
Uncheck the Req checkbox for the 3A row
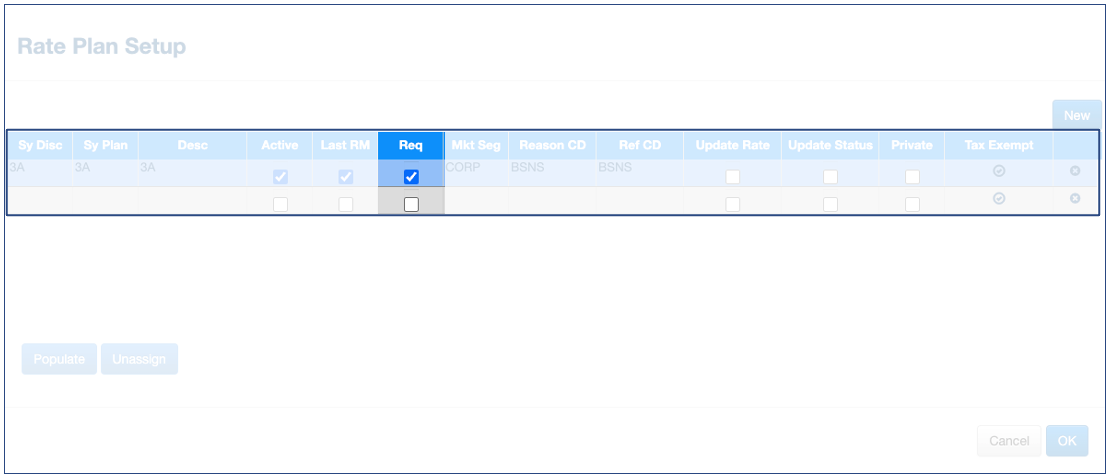point(410,177)
